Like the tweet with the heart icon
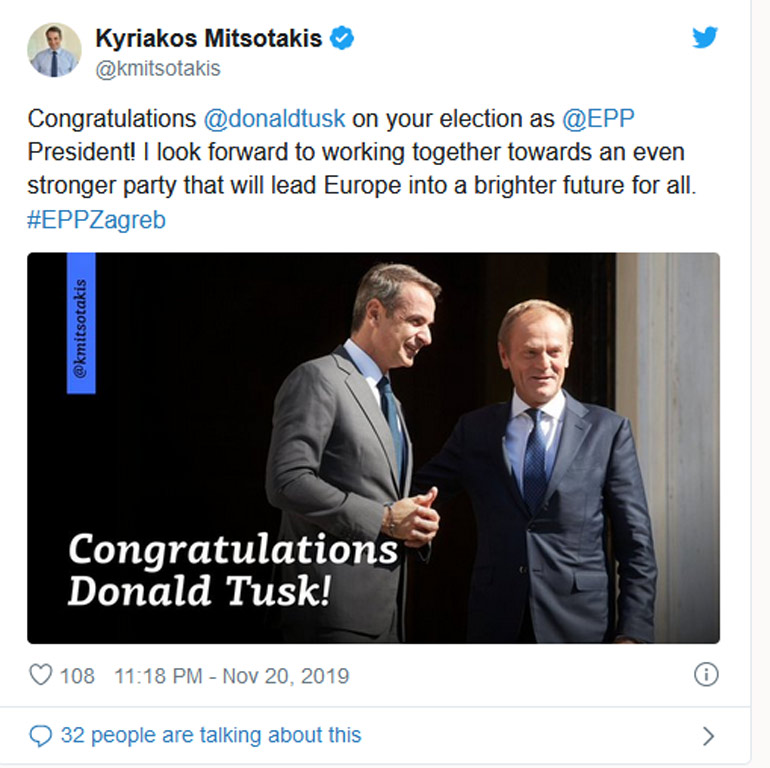 [40, 675]
